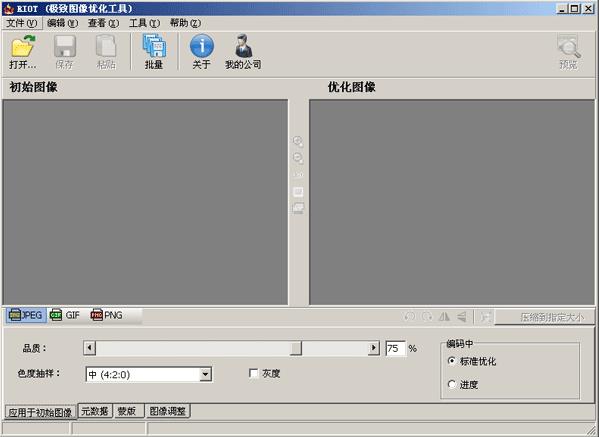Switch to the PNG format tab

coord(107,316)
